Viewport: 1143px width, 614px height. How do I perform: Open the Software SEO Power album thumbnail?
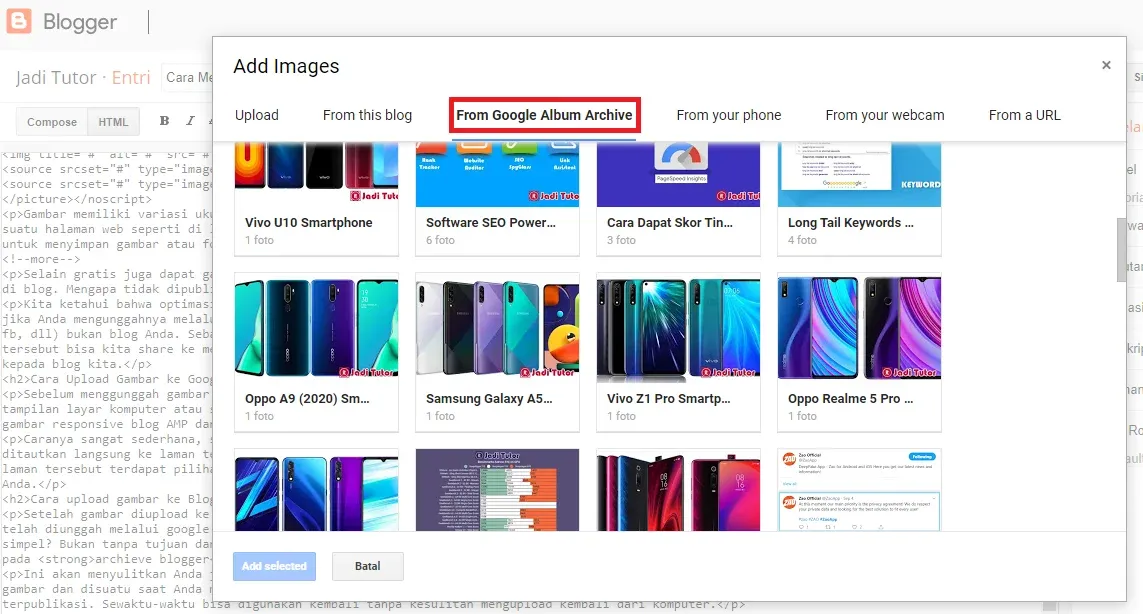click(497, 174)
